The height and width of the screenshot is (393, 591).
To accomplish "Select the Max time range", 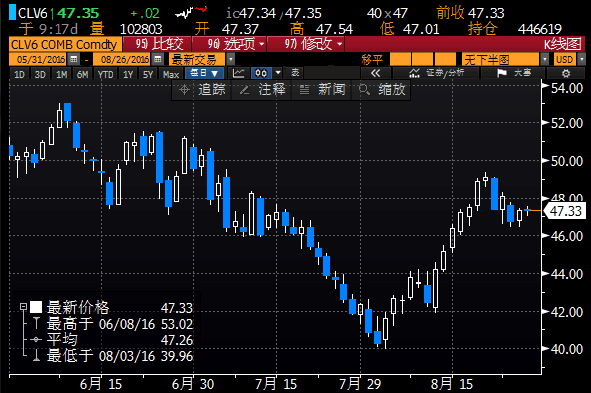I will pyautogui.click(x=171, y=74).
